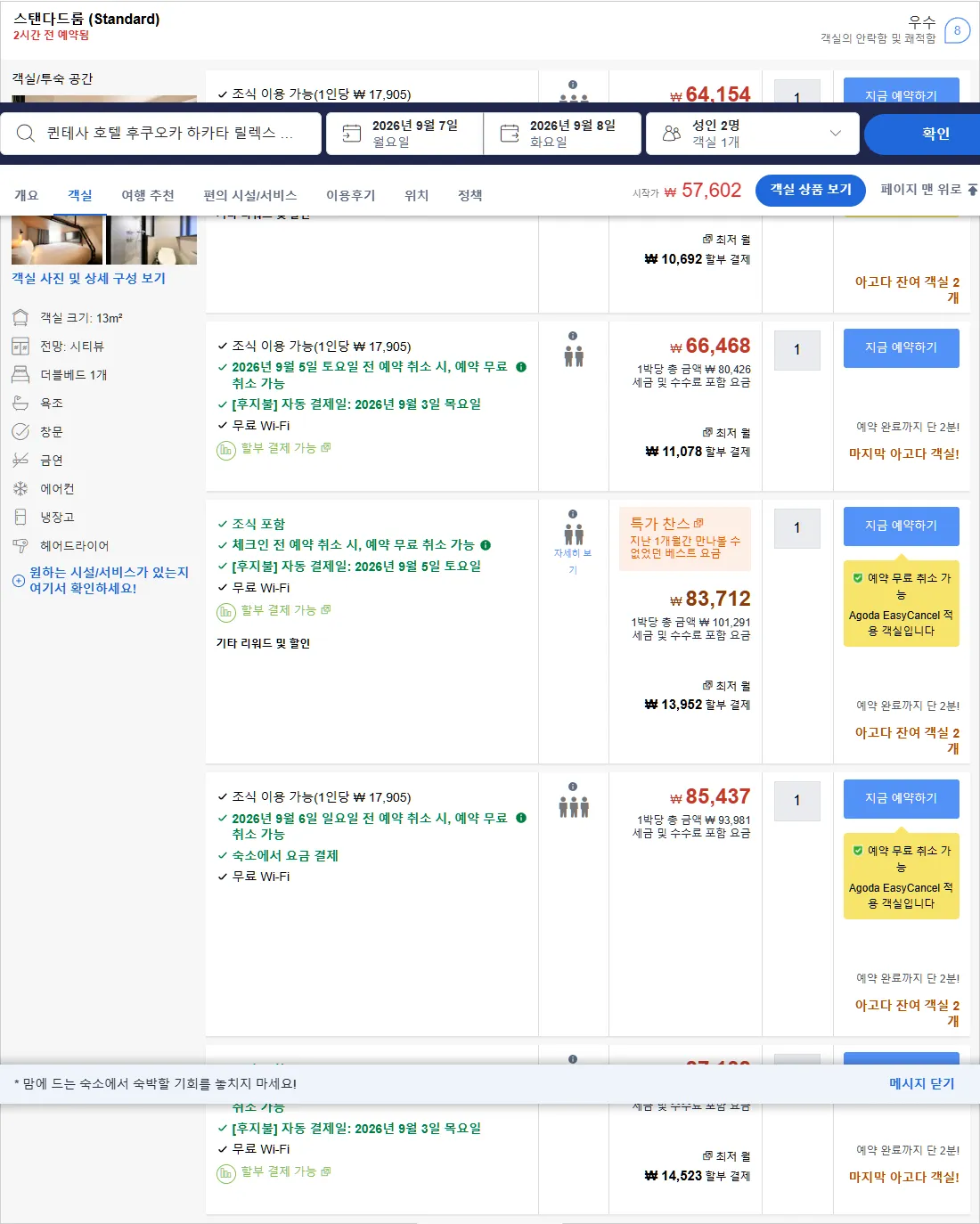Viewport: 980px width, 1224px height.
Task: Expand the 성인 2명 객실 1개 guest selector
Action: (x=753, y=134)
